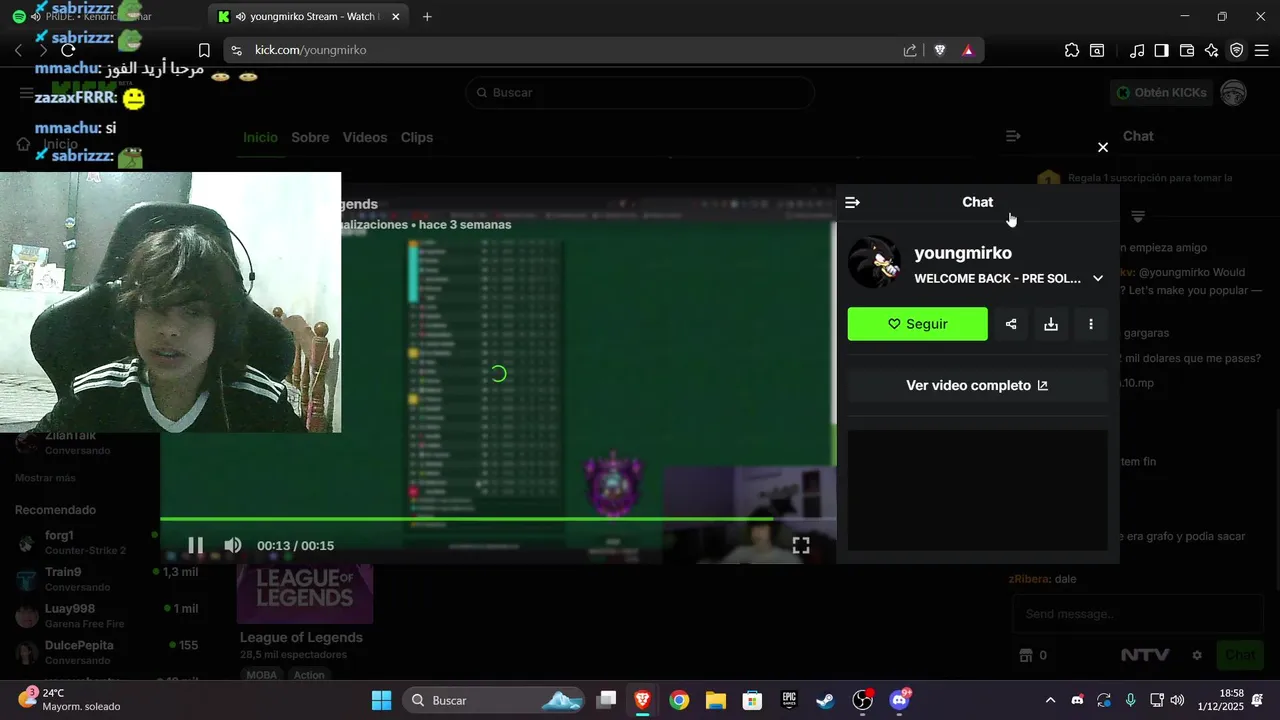
Task: Close the youngmirko Stream tab
Action: click(x=396, y=17)
